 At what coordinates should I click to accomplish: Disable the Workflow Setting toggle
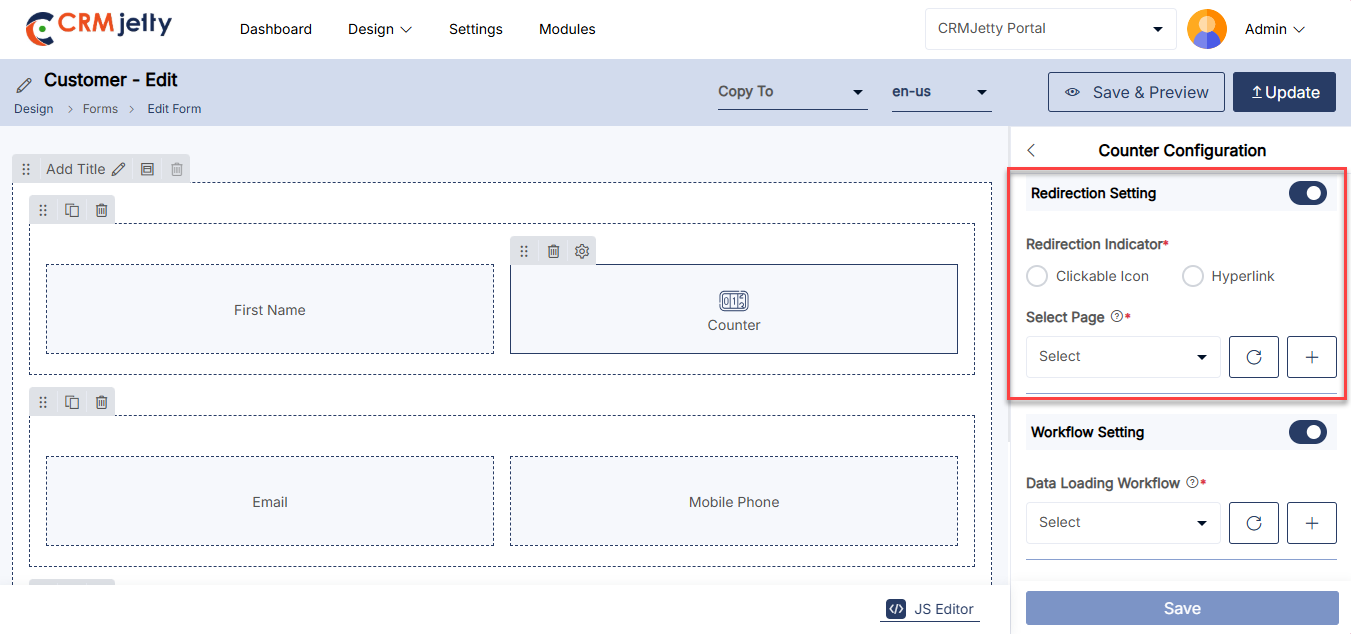pyautogui.click(x=1307, y=432)
